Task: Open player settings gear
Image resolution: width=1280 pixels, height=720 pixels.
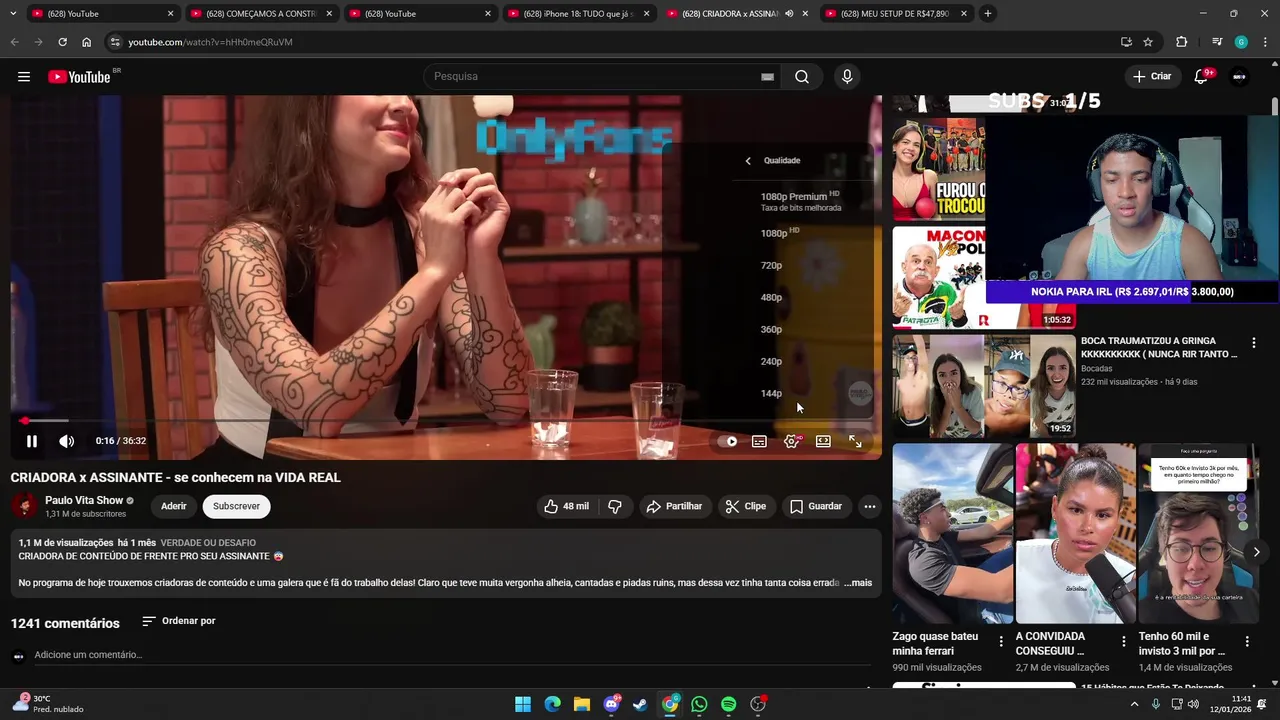Action: pyautogui.click(x=791, y=441)
